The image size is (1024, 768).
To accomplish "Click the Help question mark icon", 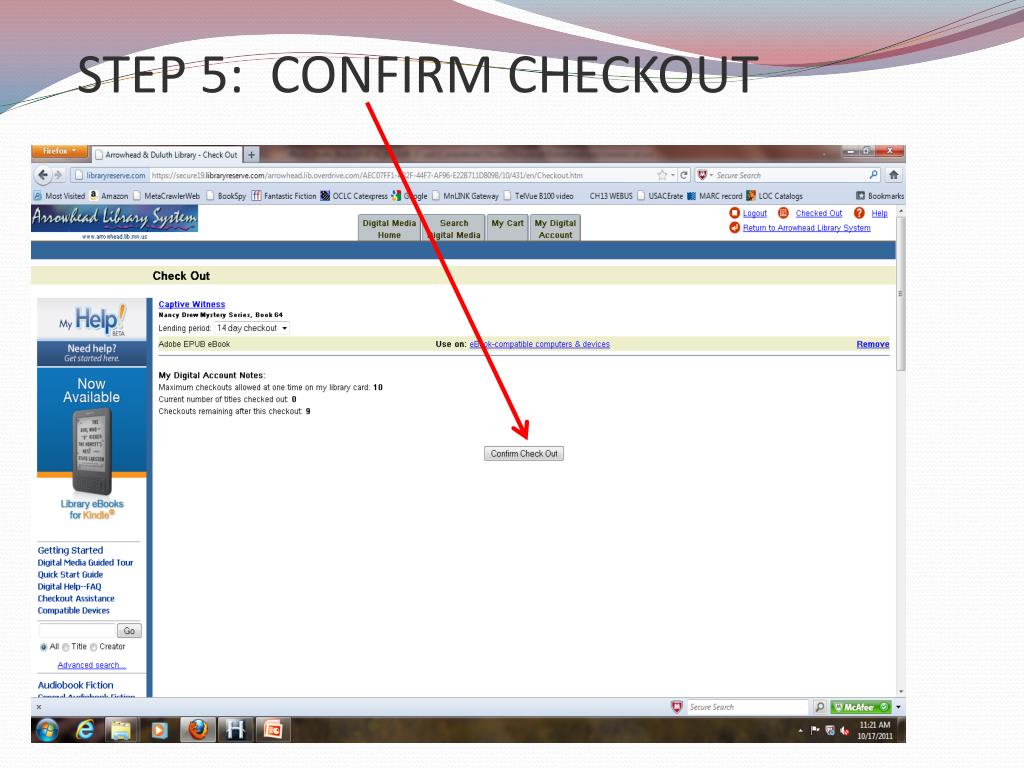I will point(859,213).
